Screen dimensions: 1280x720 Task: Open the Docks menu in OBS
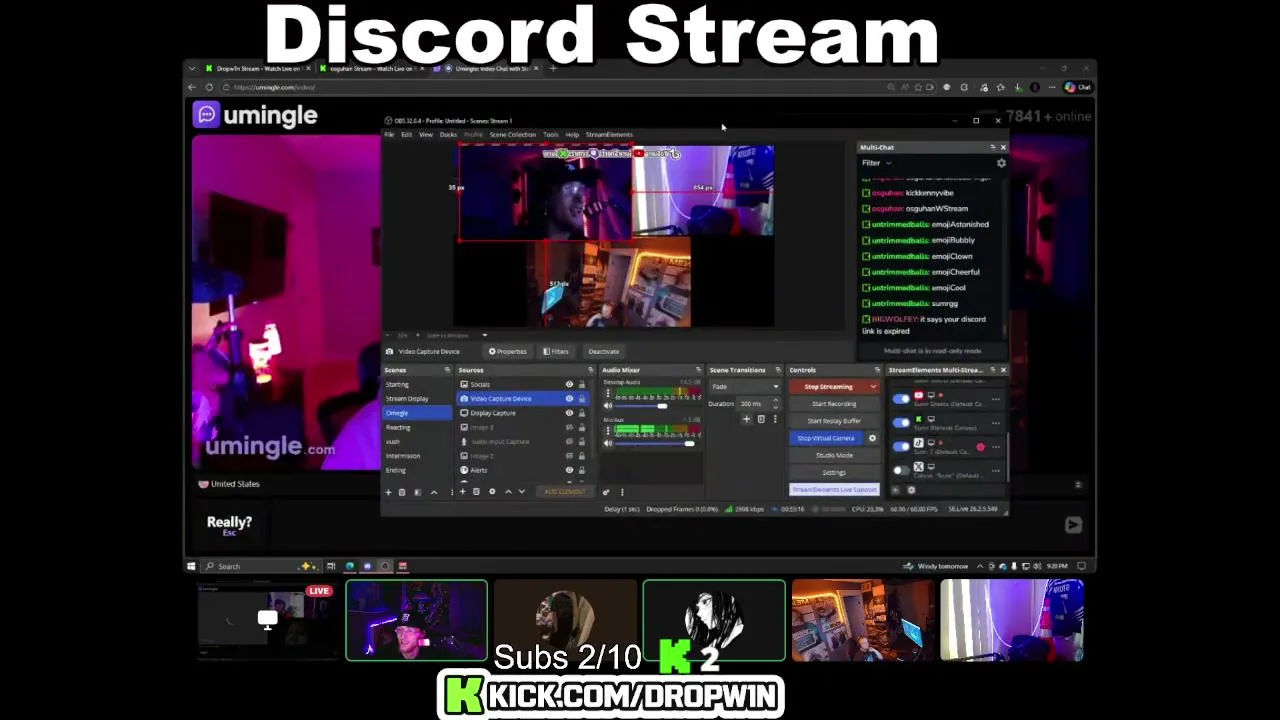pyautogui.click(x=448, y=134)
